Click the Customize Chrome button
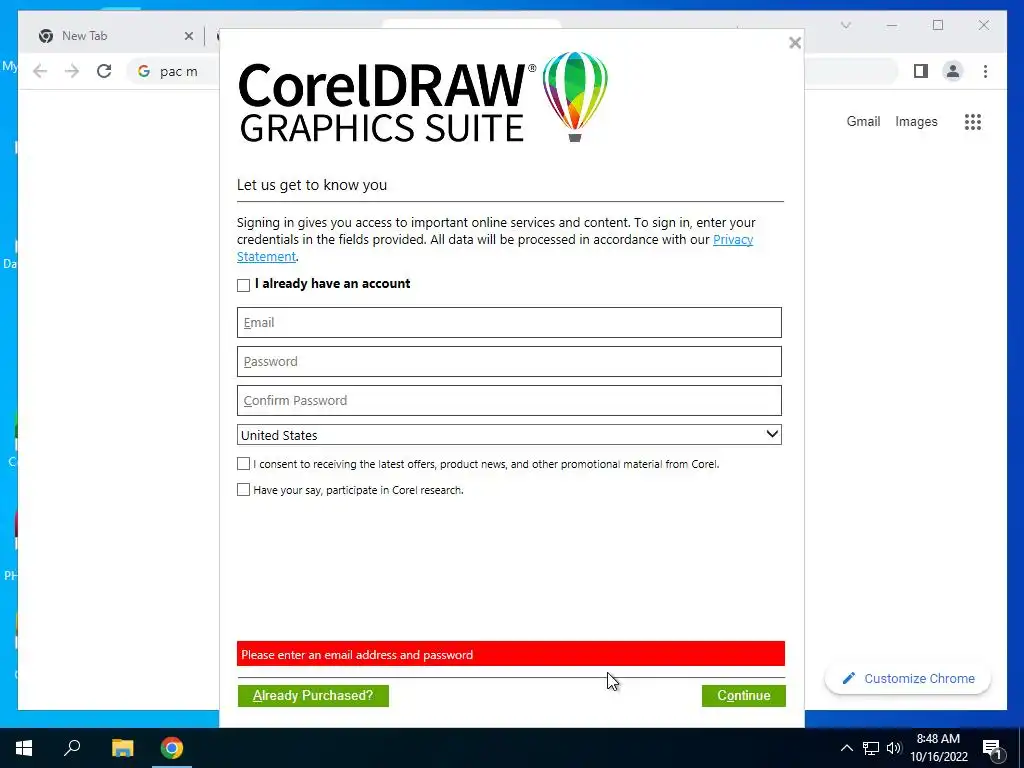This screenshot has height=768, width=1024. click(x=908, y=679)
